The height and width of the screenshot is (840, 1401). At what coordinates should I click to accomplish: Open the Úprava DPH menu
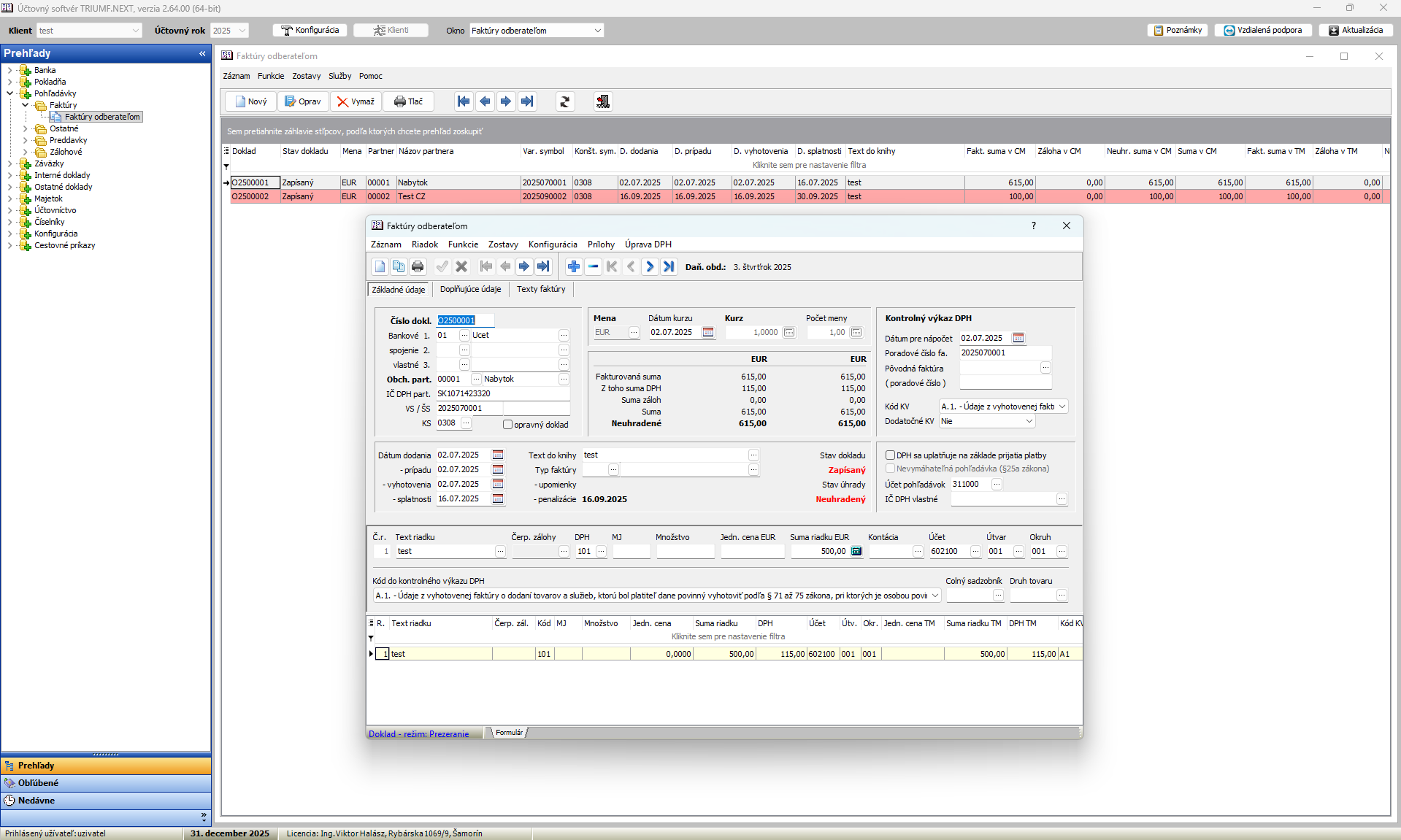(648, 244)
